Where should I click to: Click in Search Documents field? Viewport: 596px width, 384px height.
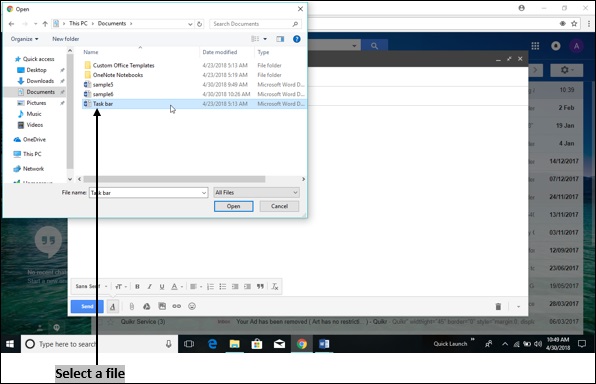click(x=255, y=24)
